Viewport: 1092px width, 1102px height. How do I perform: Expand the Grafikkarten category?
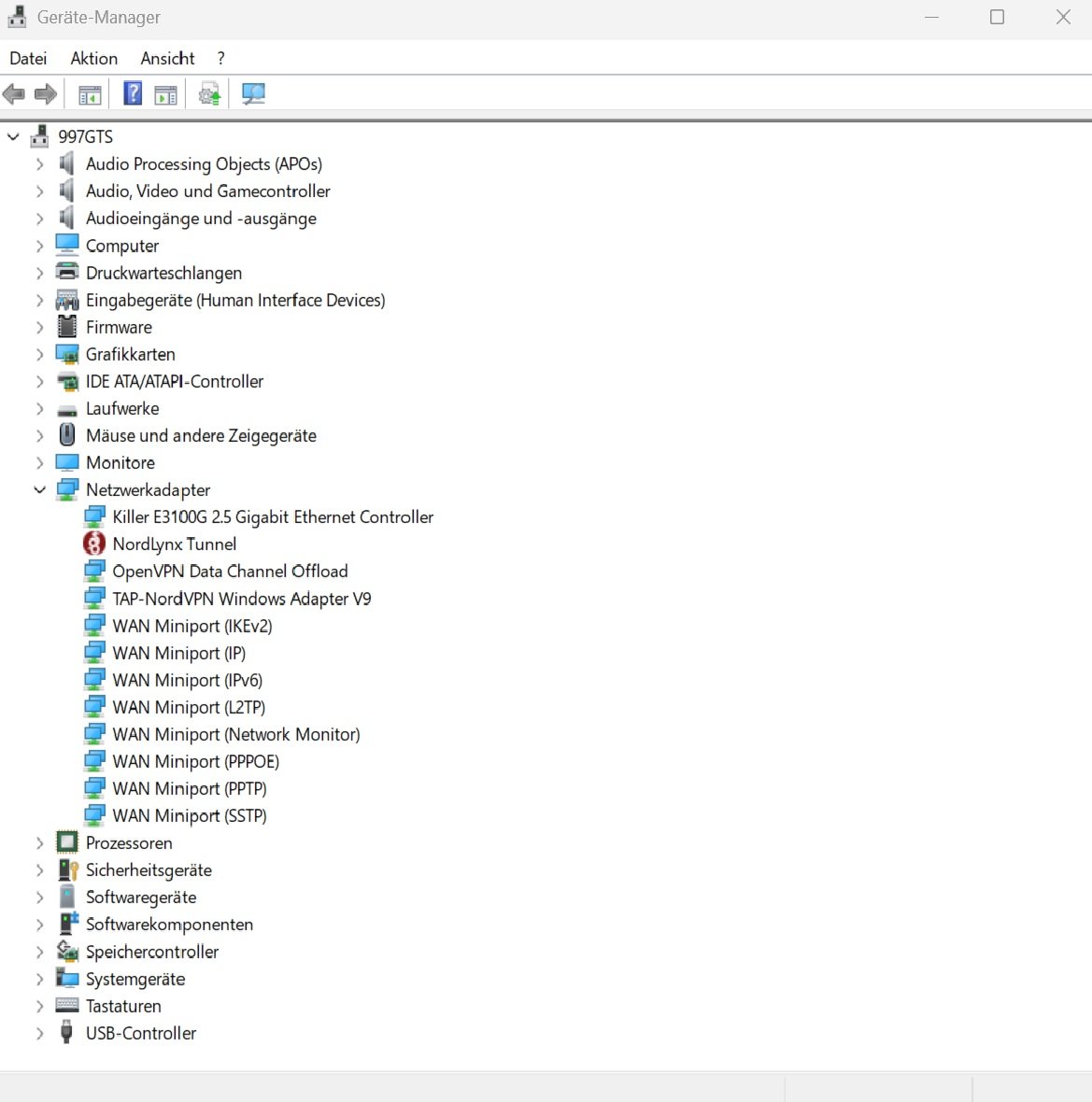[x=40, y=354]
